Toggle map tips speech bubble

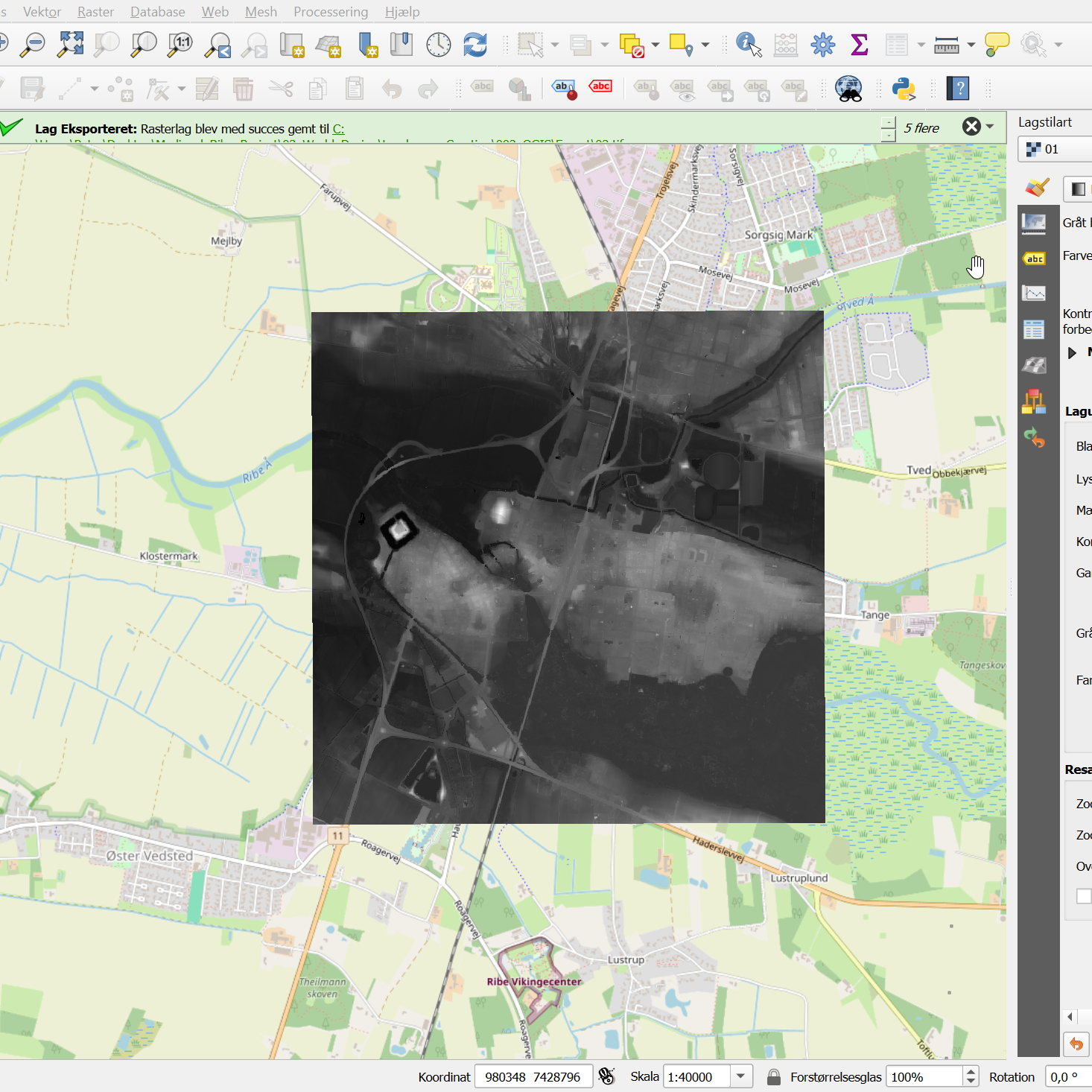(x=997, y=45)
